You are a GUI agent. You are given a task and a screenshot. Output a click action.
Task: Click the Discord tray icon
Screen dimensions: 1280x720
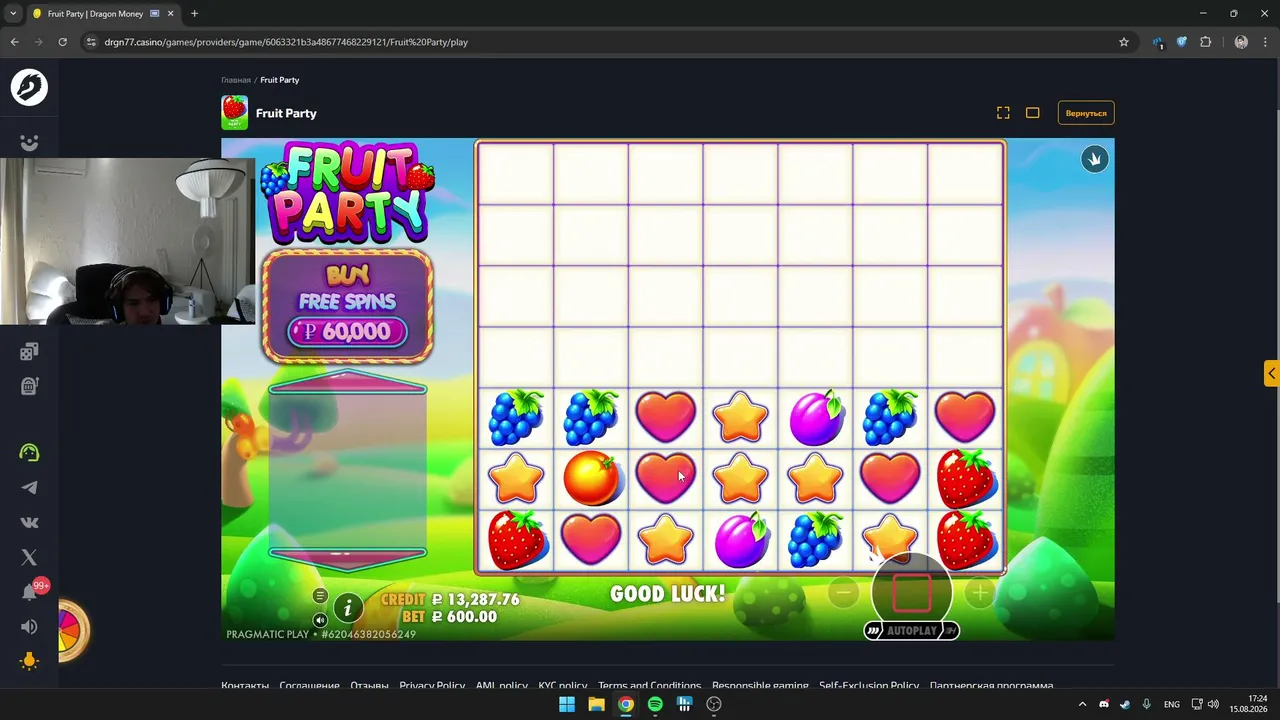[1104, 704]
